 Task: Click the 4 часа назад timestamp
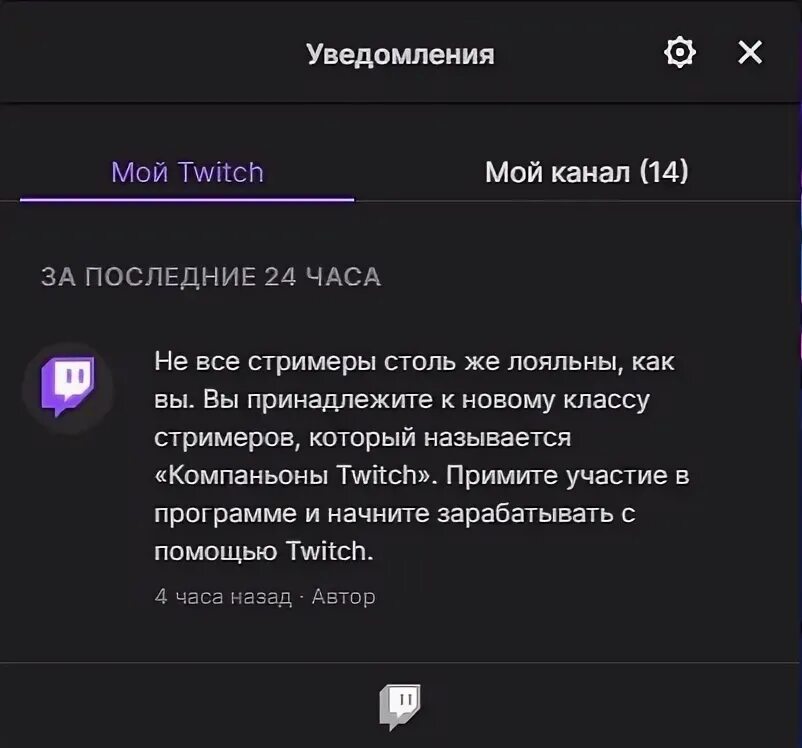click(223, 597)
